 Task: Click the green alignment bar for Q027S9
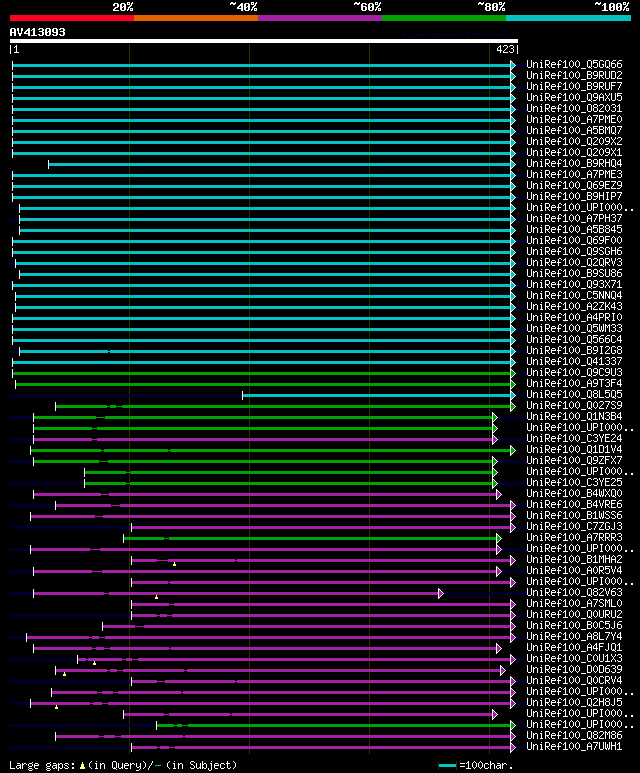283,406
